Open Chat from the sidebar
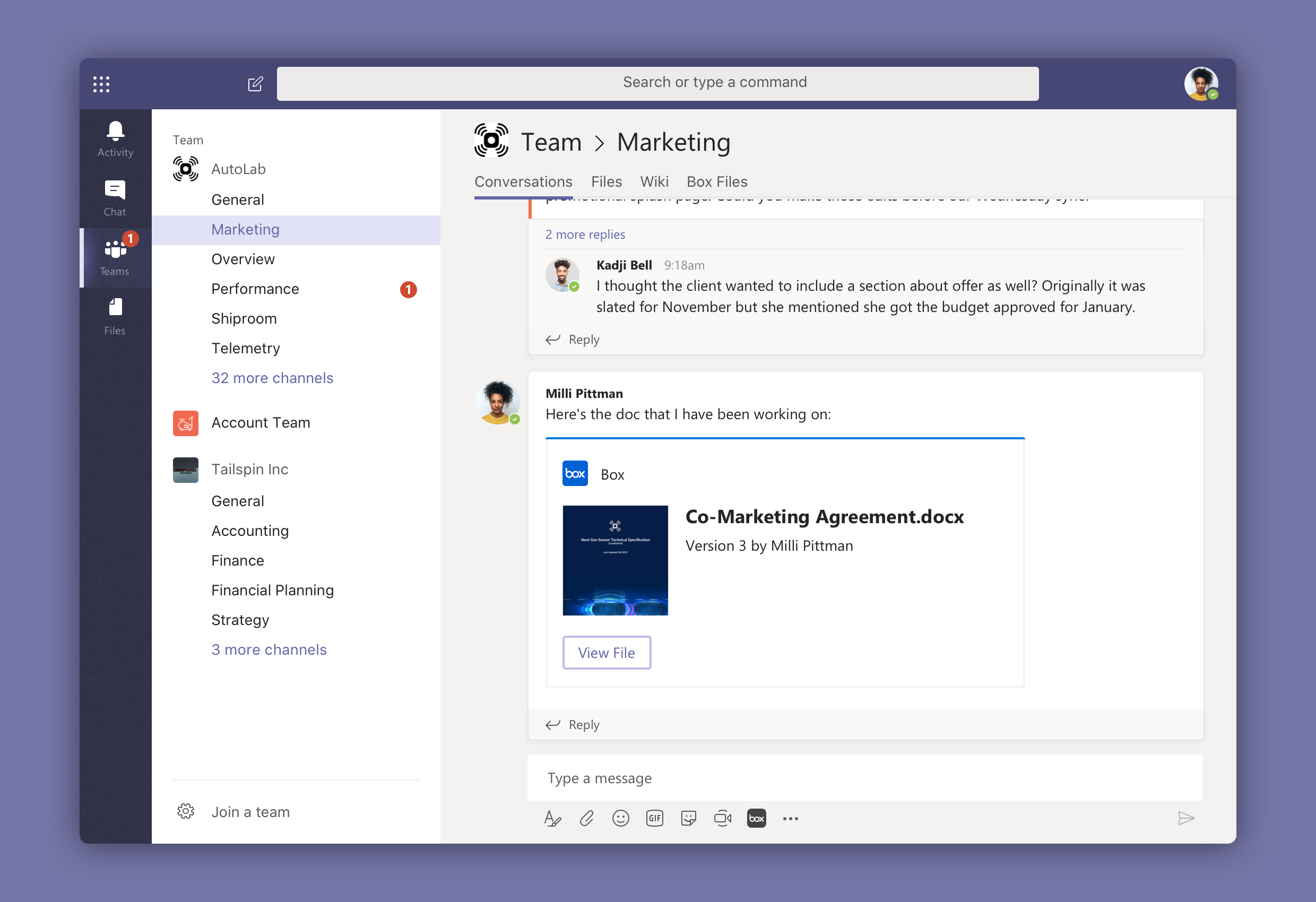The height and width of the screenshot is (902, 1316). [115, 198]
